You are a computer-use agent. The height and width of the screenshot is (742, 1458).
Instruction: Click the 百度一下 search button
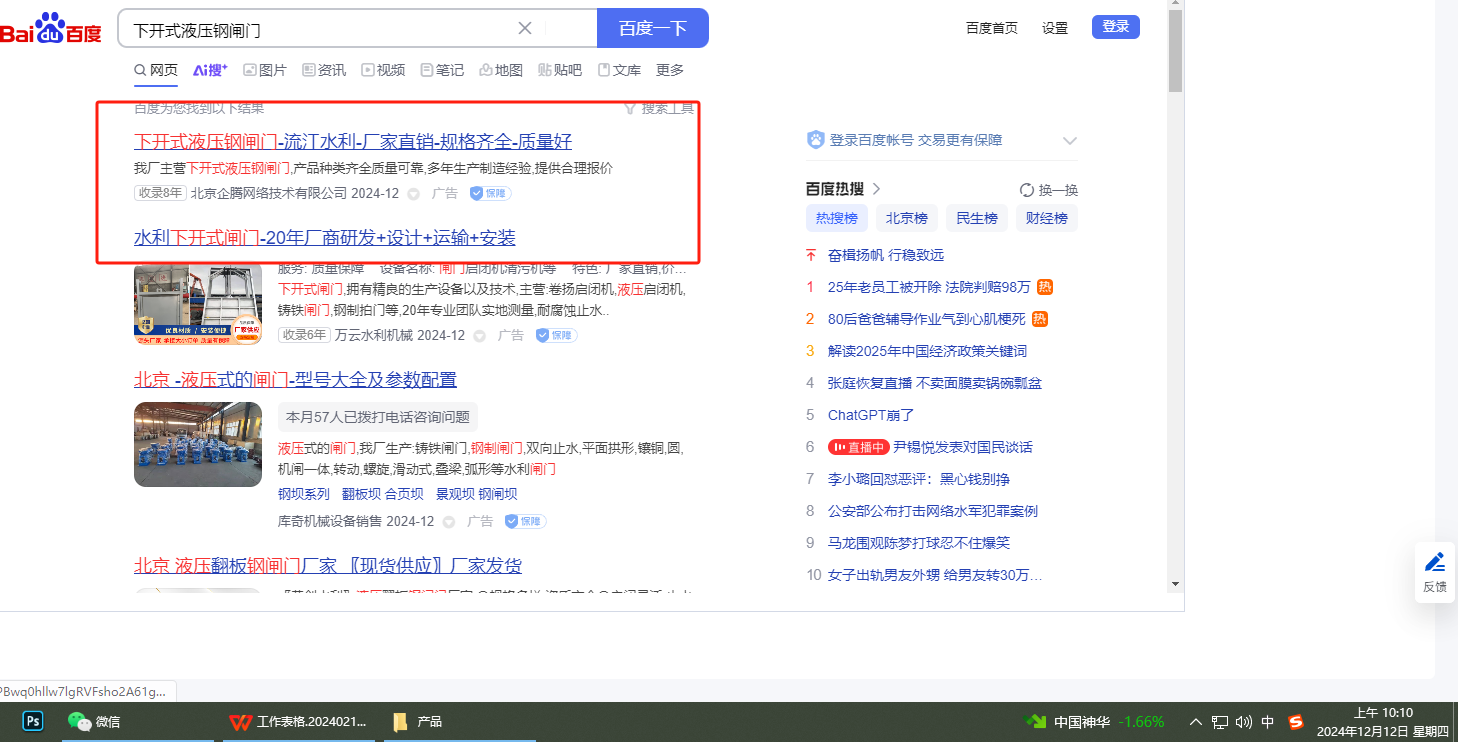point(653,28)
